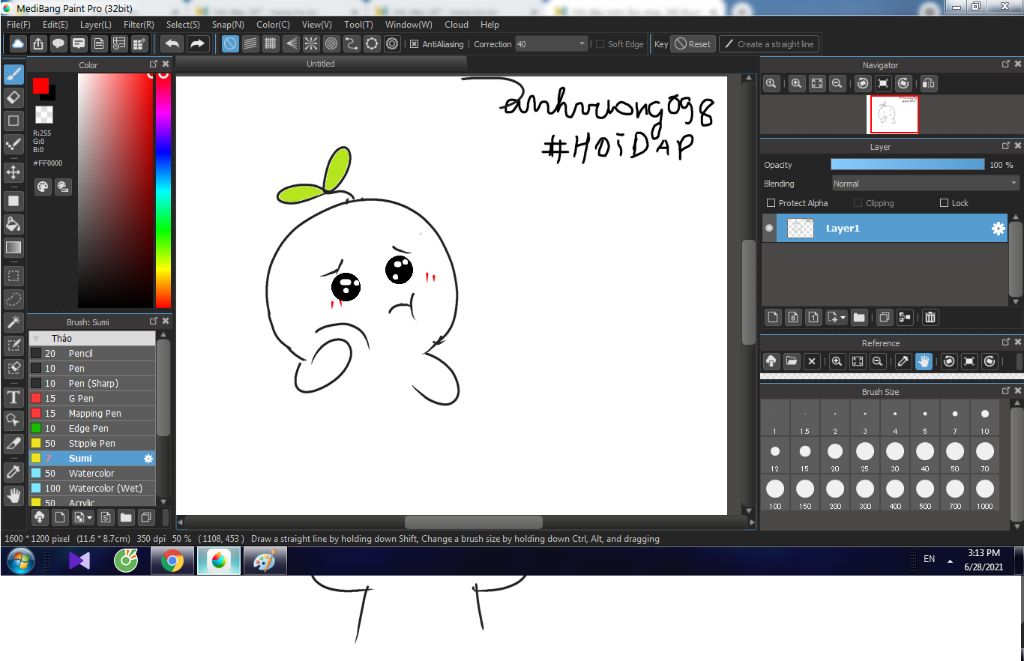1024x661 pixels.
Task: Click the Navigator canvas thumbnail
Action: 893,114
